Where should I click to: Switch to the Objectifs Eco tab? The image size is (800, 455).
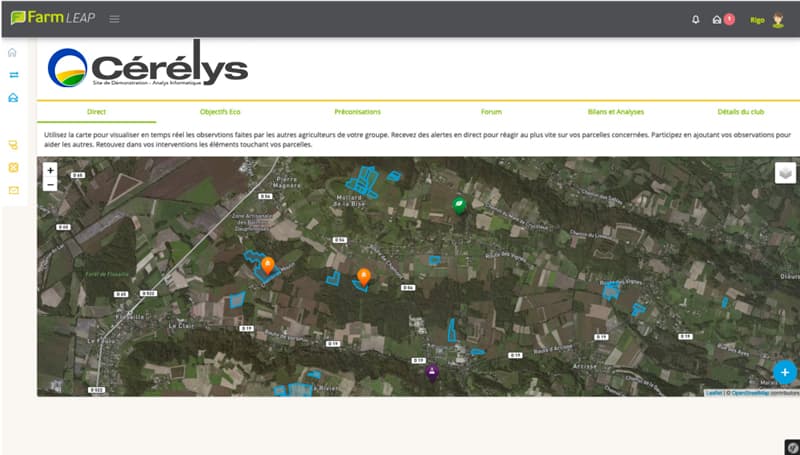(220, 112)
